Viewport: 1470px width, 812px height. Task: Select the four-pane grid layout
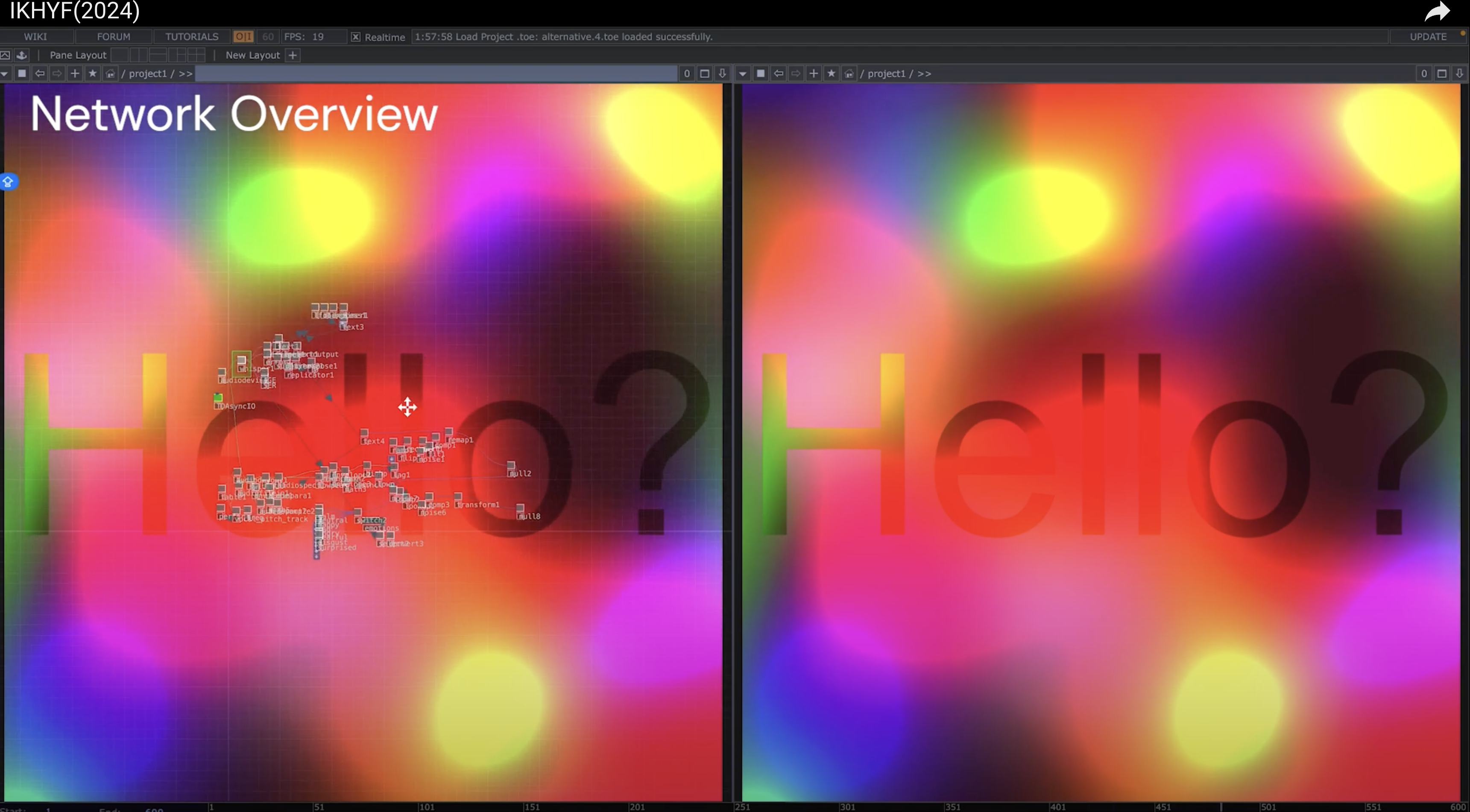(196, 55)
